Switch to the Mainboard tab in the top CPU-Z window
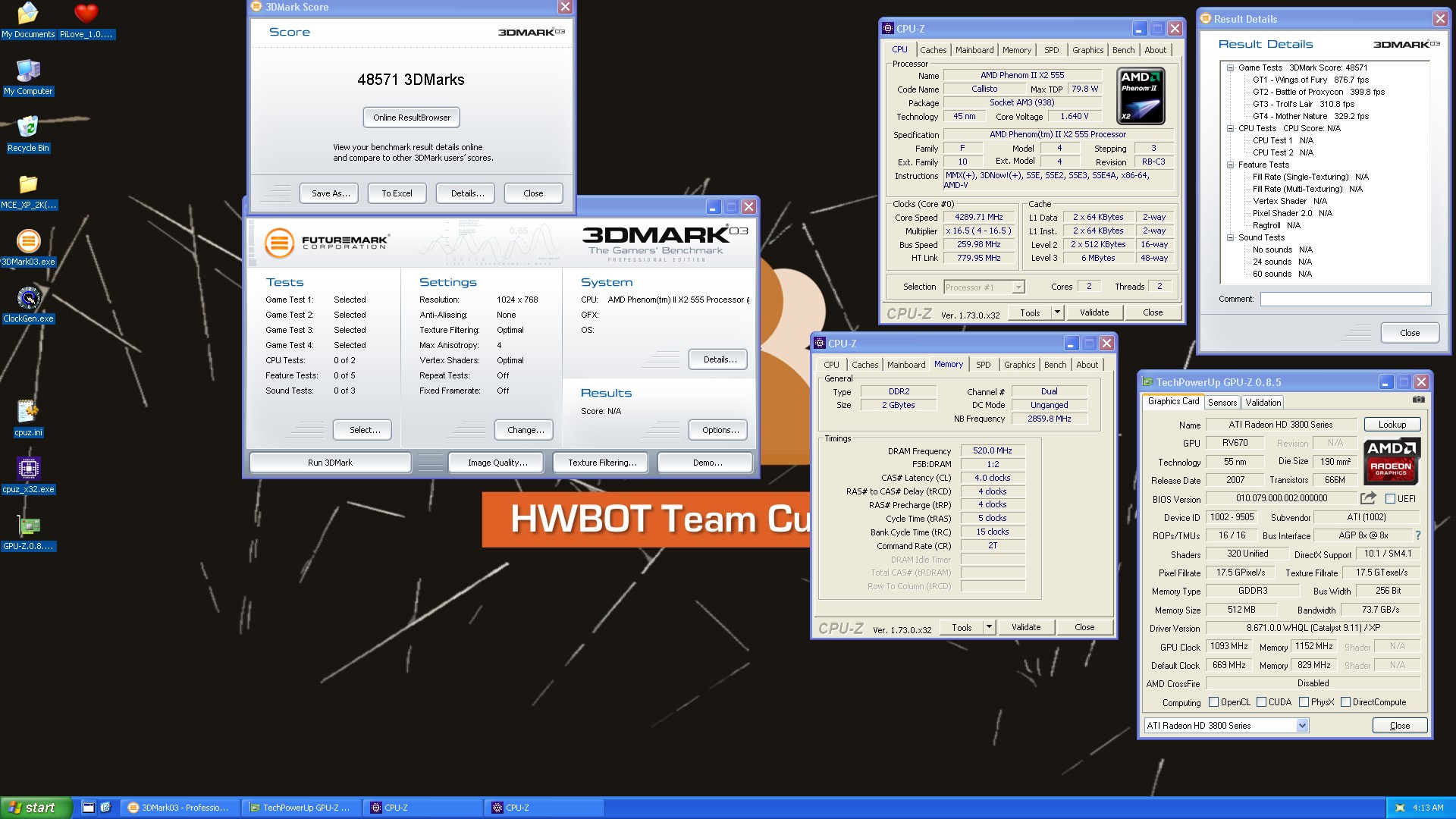 (974, 50)
